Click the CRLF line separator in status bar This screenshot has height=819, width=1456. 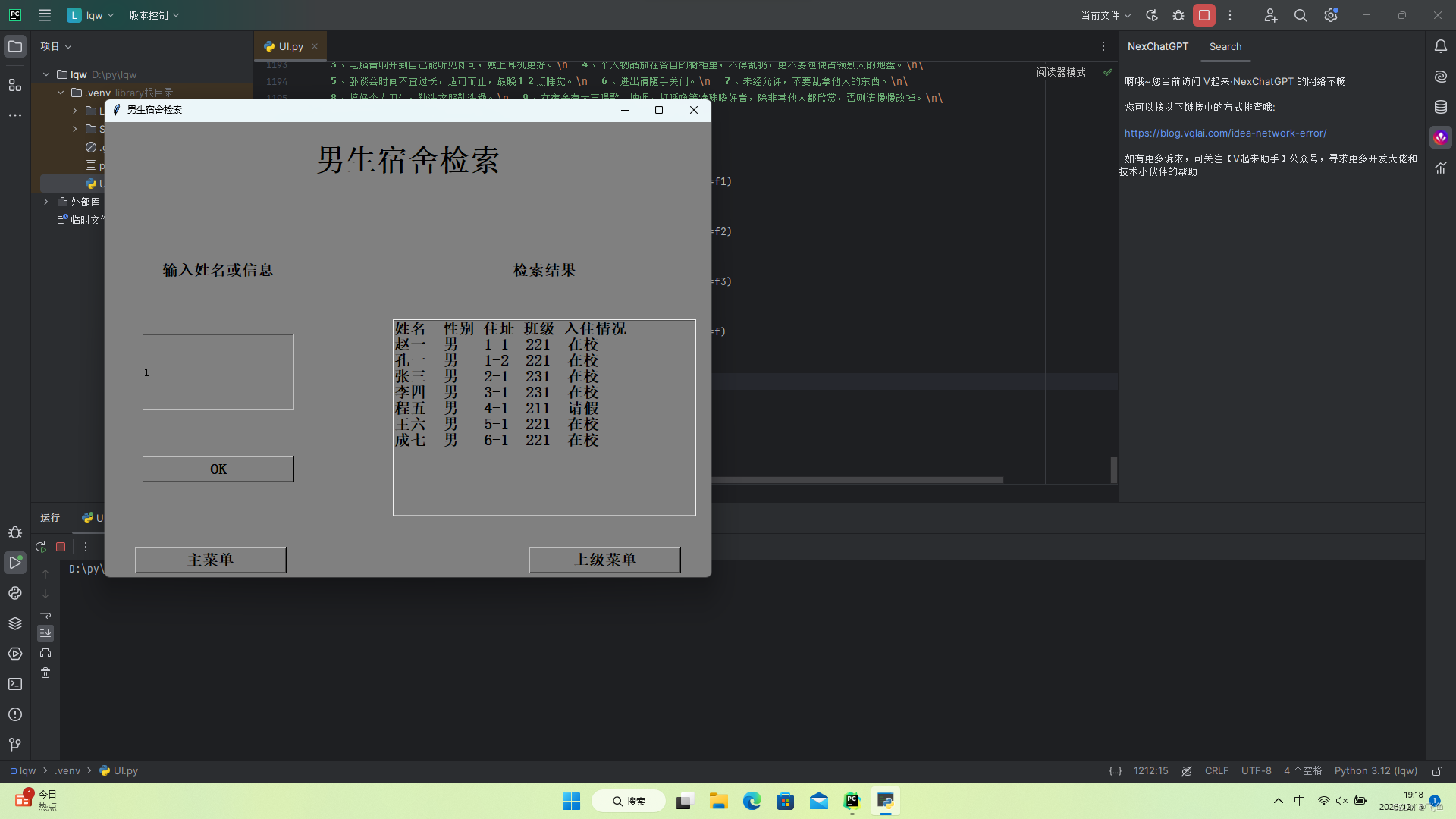1216,770
